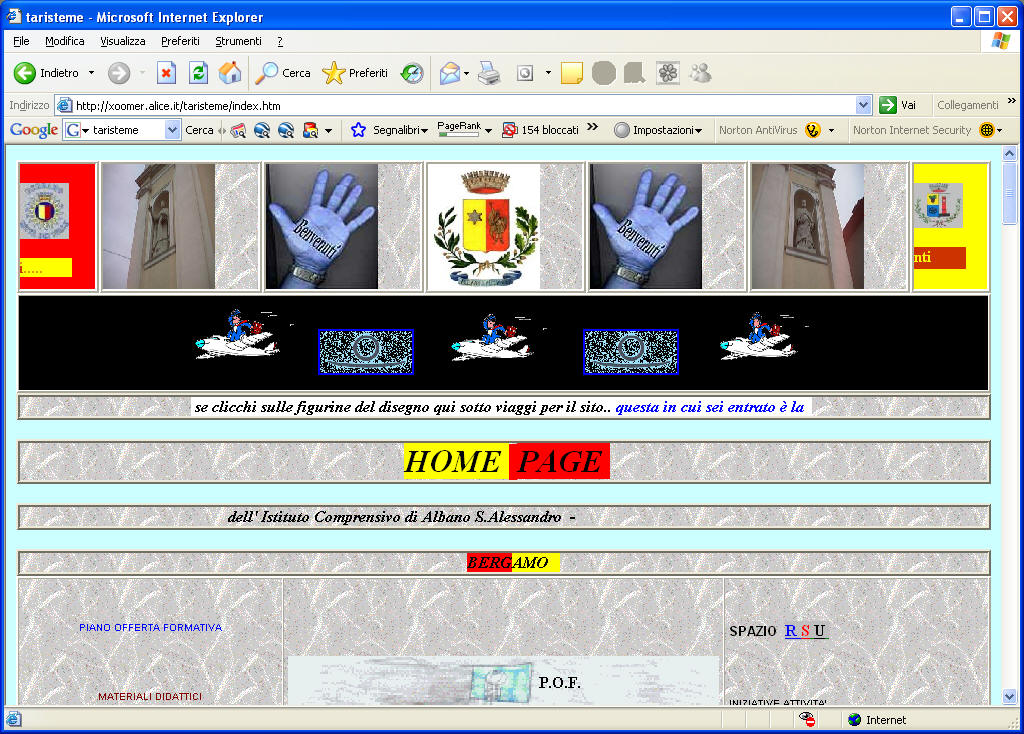Click the page vertical scrollbar down arrow
1024x734 pixels.
[x=1009, y=696]
